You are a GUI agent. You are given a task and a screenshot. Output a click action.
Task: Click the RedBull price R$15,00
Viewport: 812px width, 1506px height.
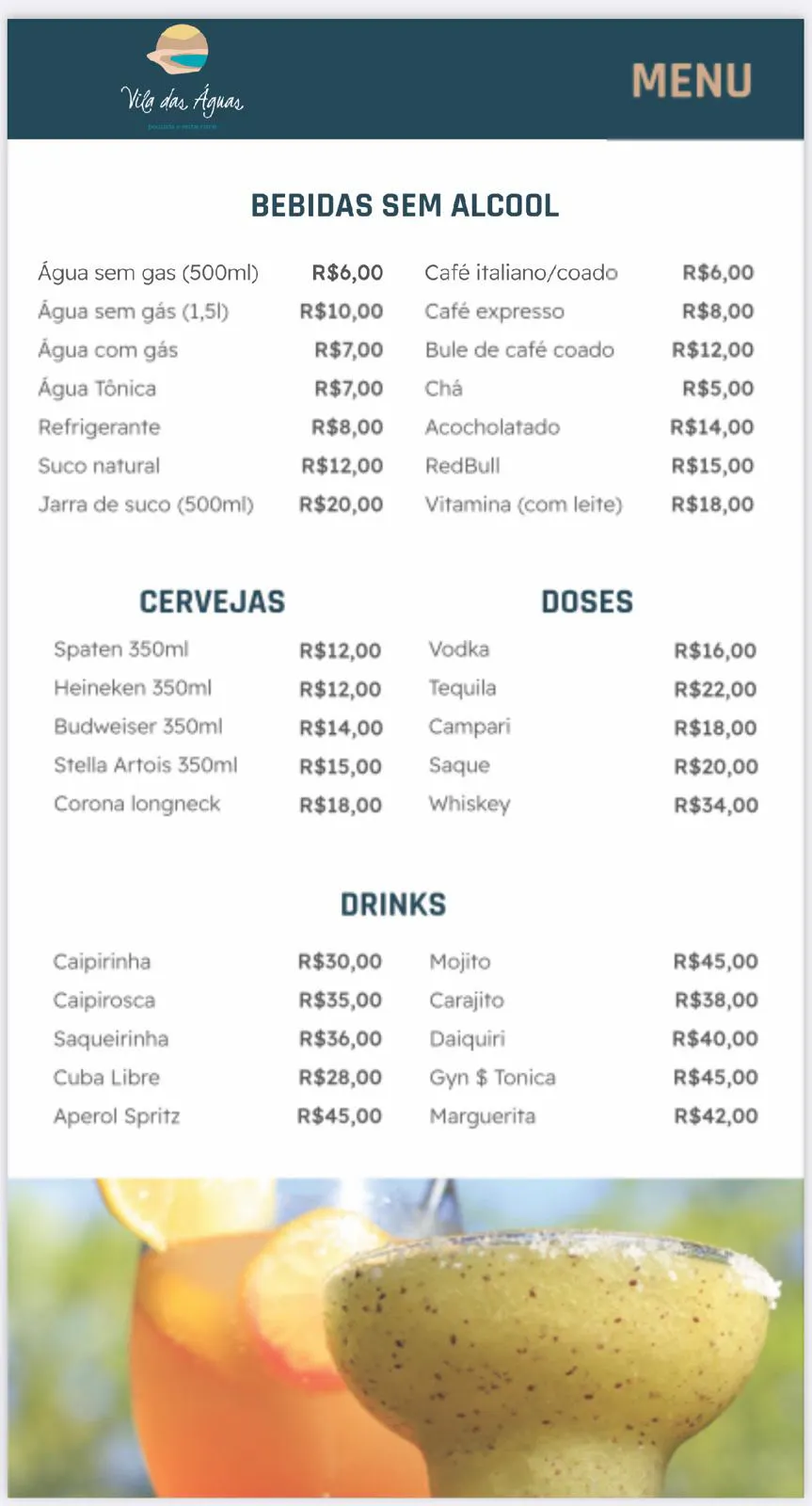pos(712,466)
